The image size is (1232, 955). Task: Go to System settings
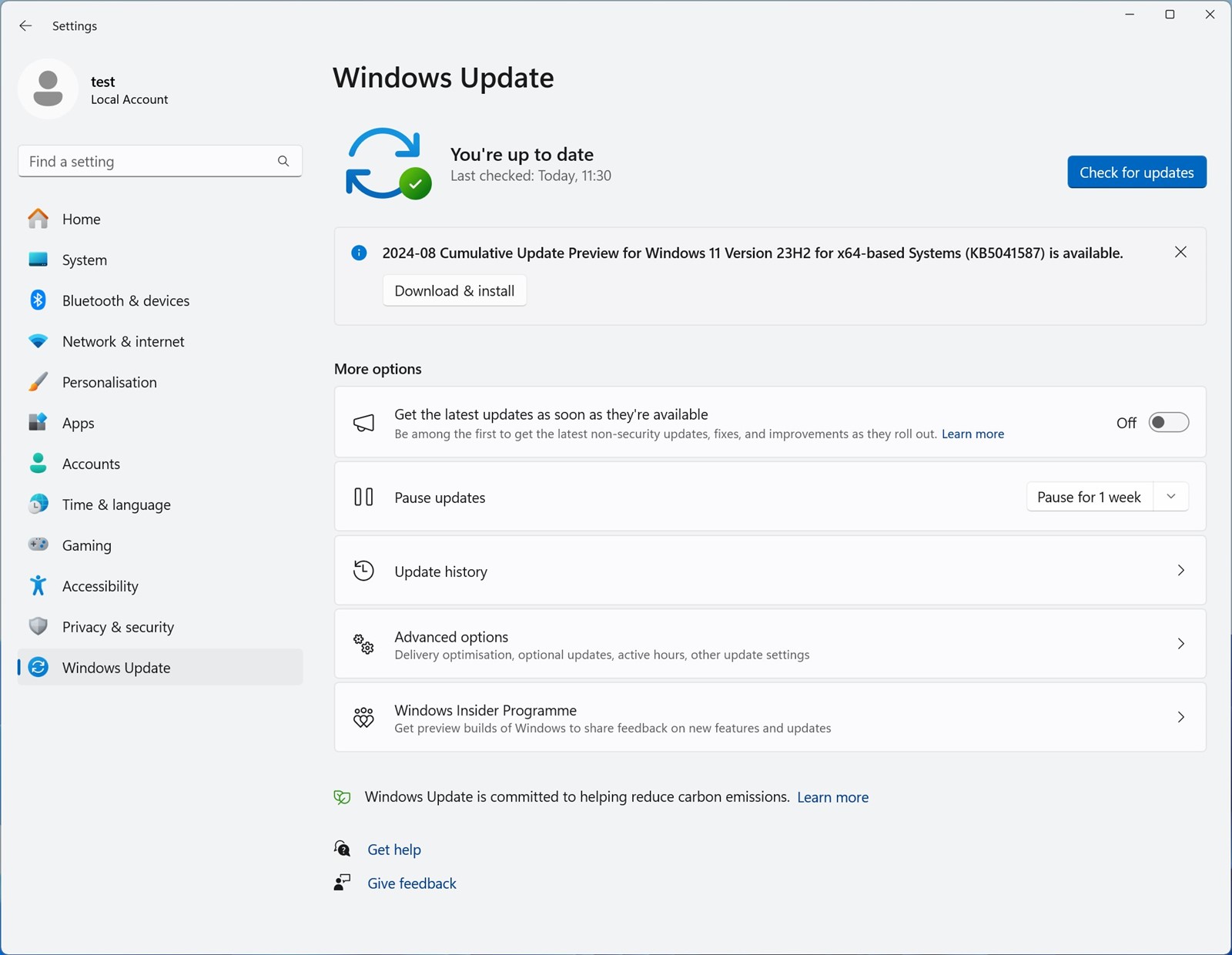click(x=160, y=260)
